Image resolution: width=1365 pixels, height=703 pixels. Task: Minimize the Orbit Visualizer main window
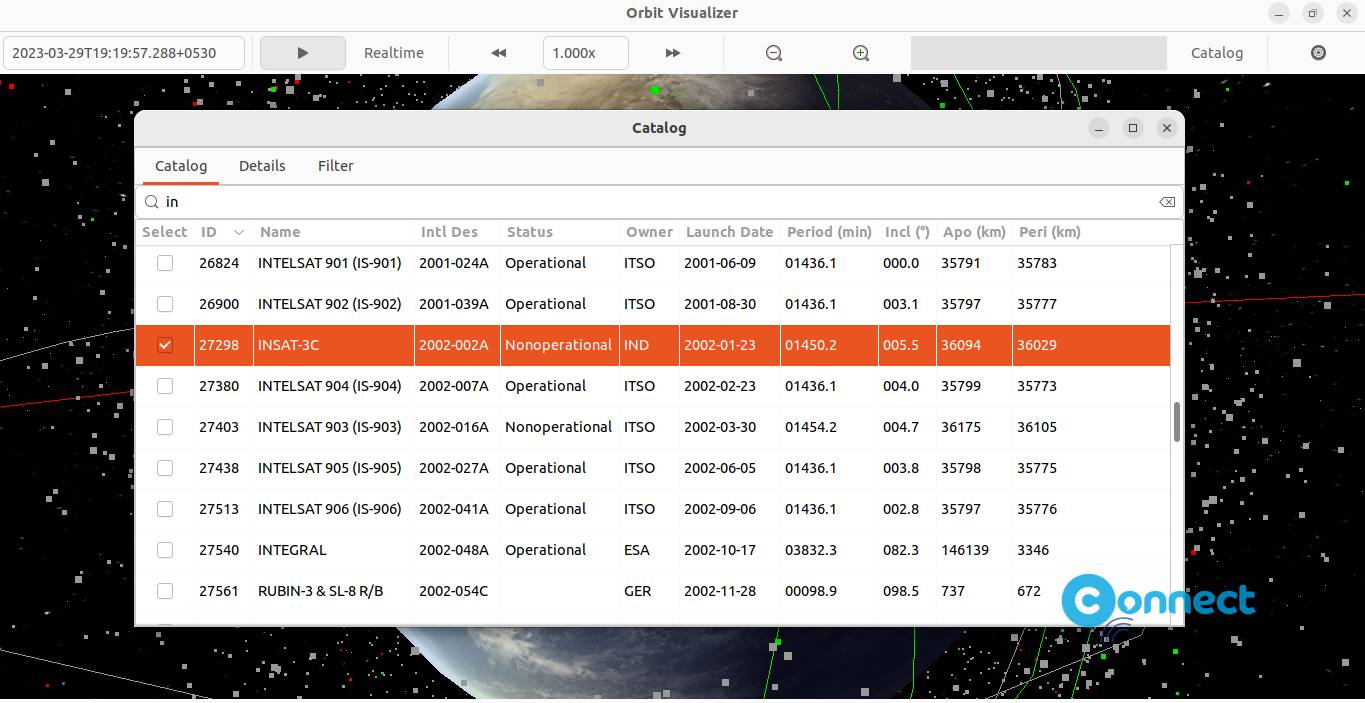tap(1279, 13)
